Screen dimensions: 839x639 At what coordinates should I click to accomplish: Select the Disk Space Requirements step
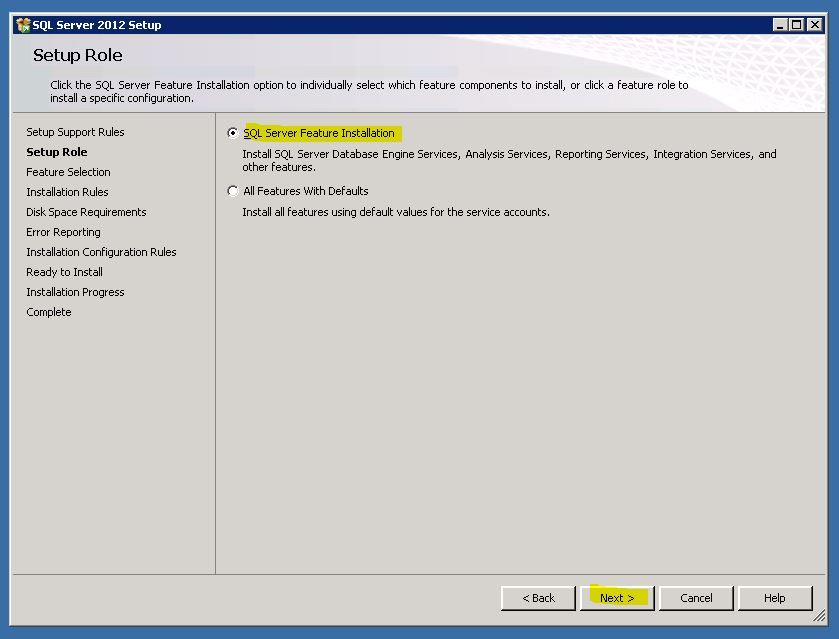click(x=86, y=212)
